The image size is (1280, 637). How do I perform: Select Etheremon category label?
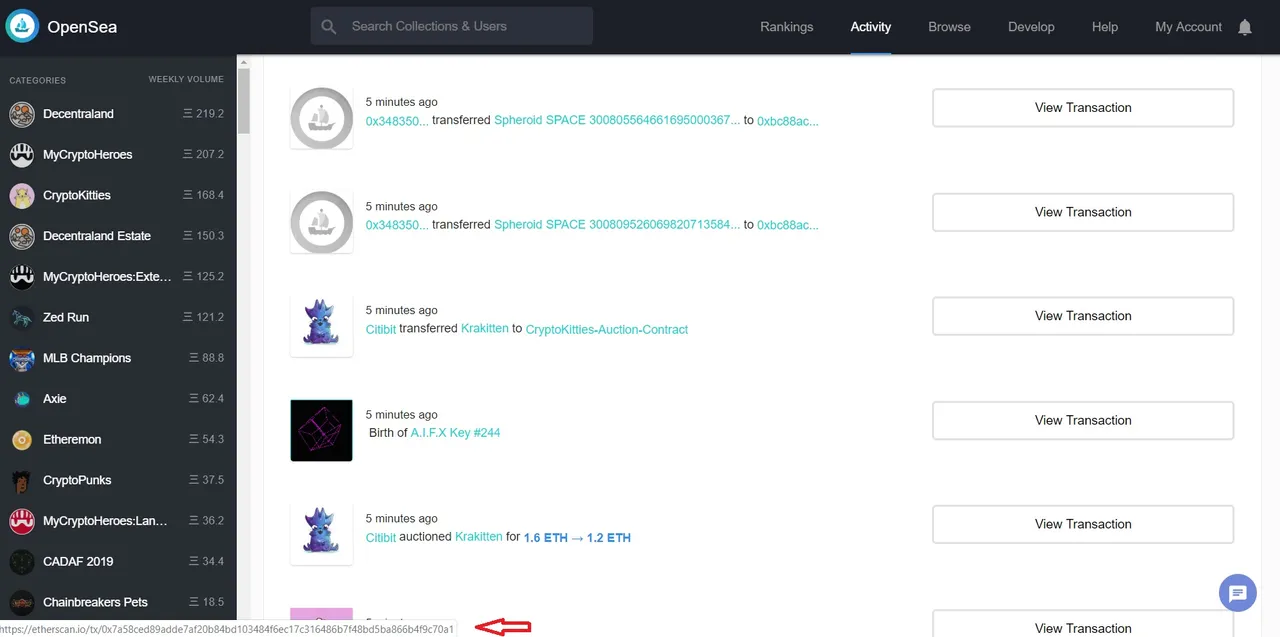72,440
